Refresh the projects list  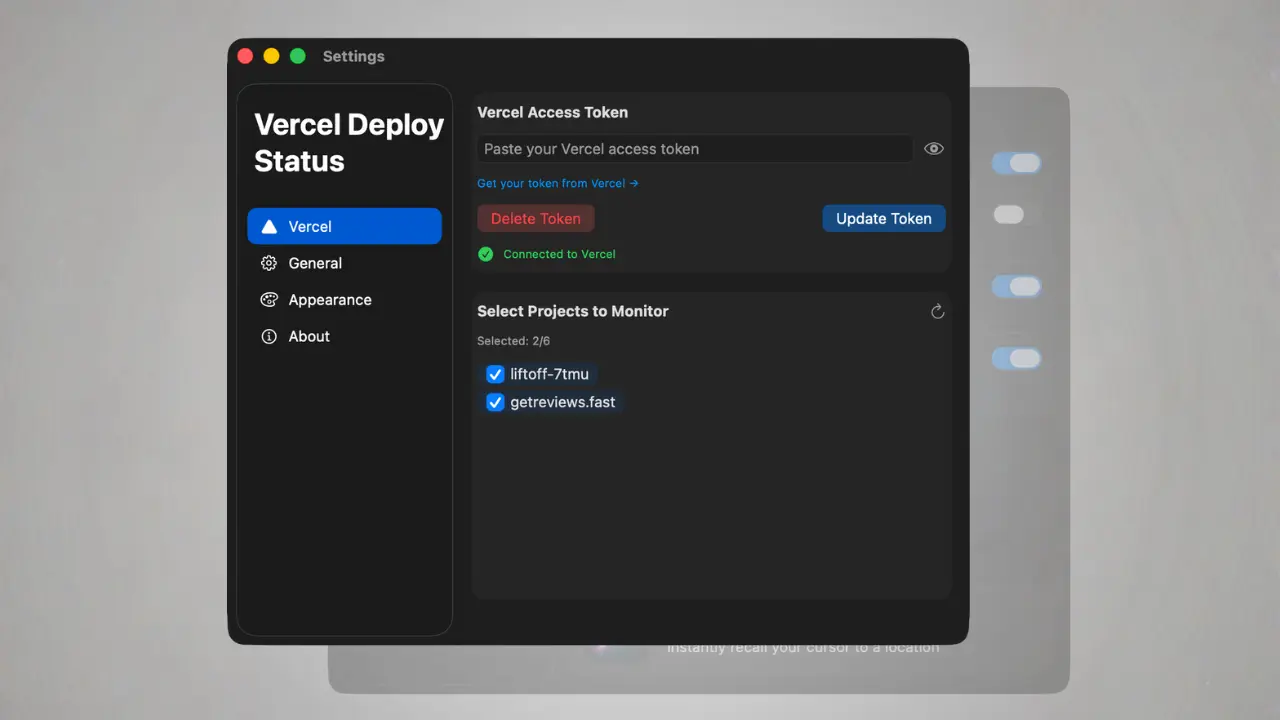point(937,311)
